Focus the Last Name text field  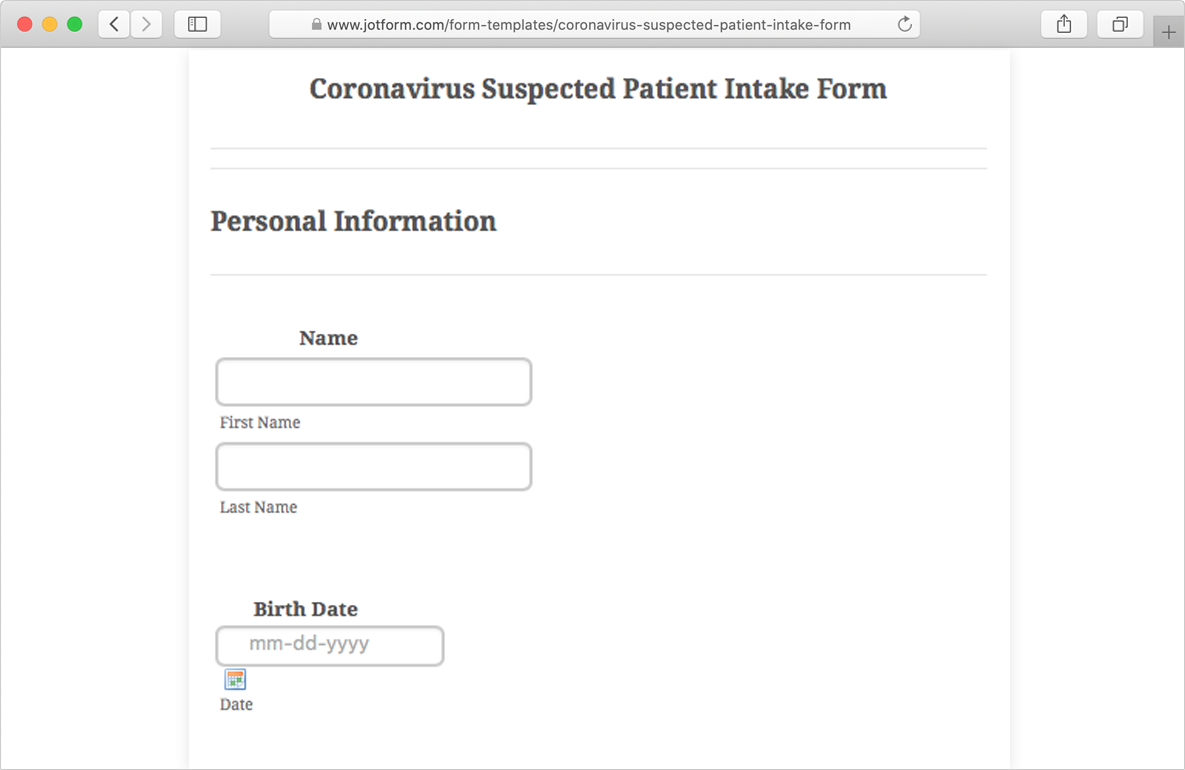(373, 467)
